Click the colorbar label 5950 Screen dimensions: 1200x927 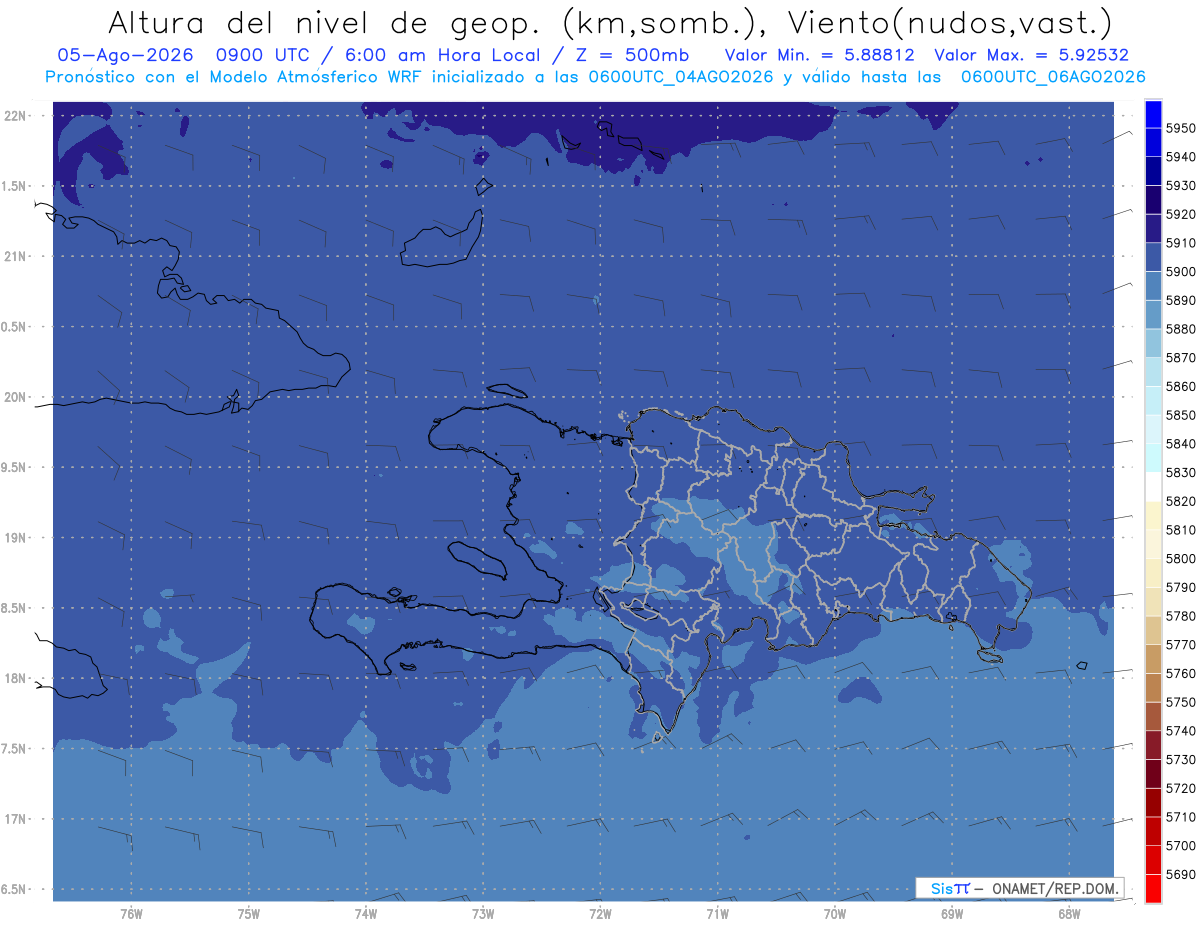[x=1180, y=128]
